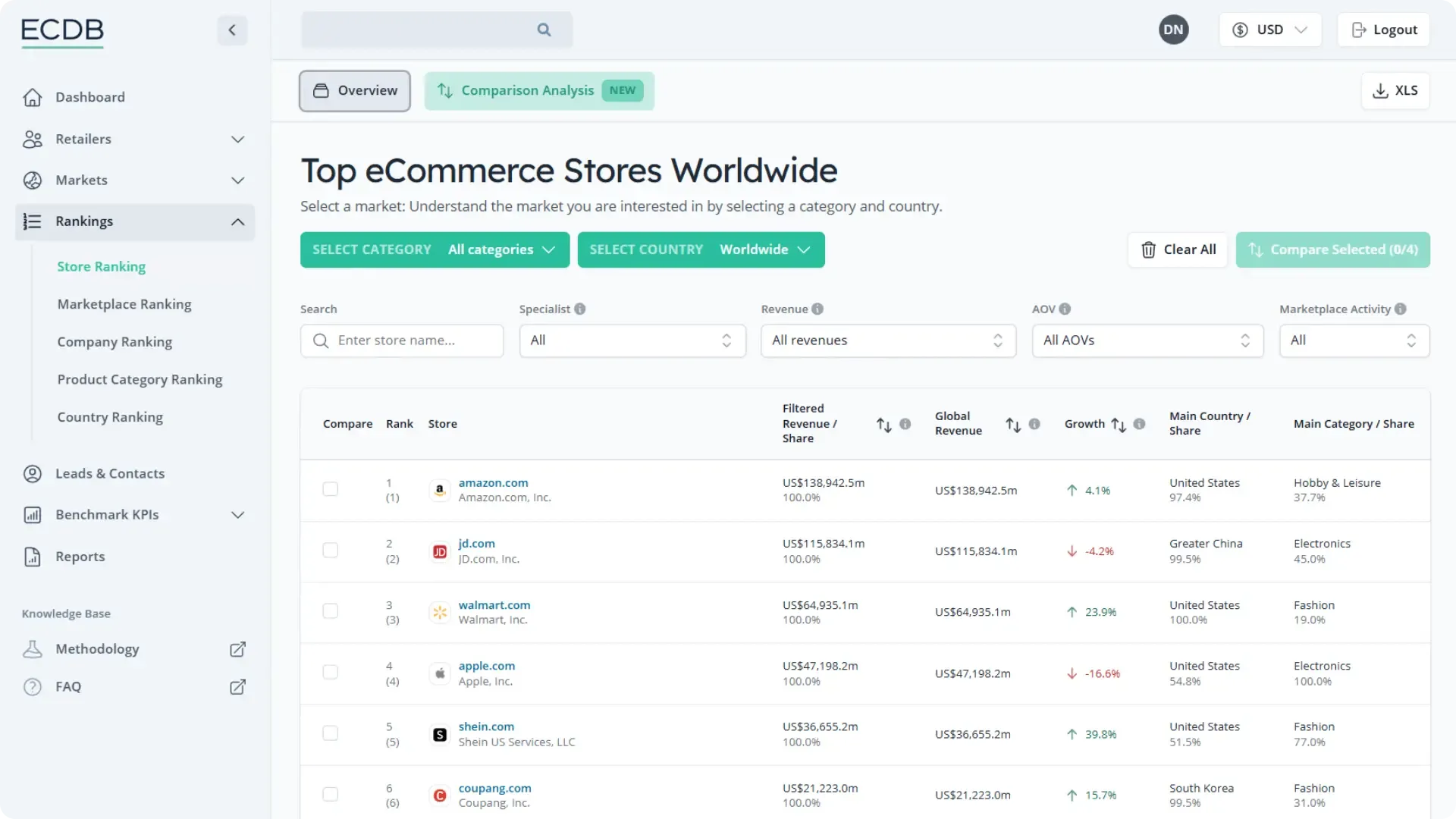This screenshot has height=819, width=1456.
Task: Open the DN user avatar
Action: point(1173,30)
